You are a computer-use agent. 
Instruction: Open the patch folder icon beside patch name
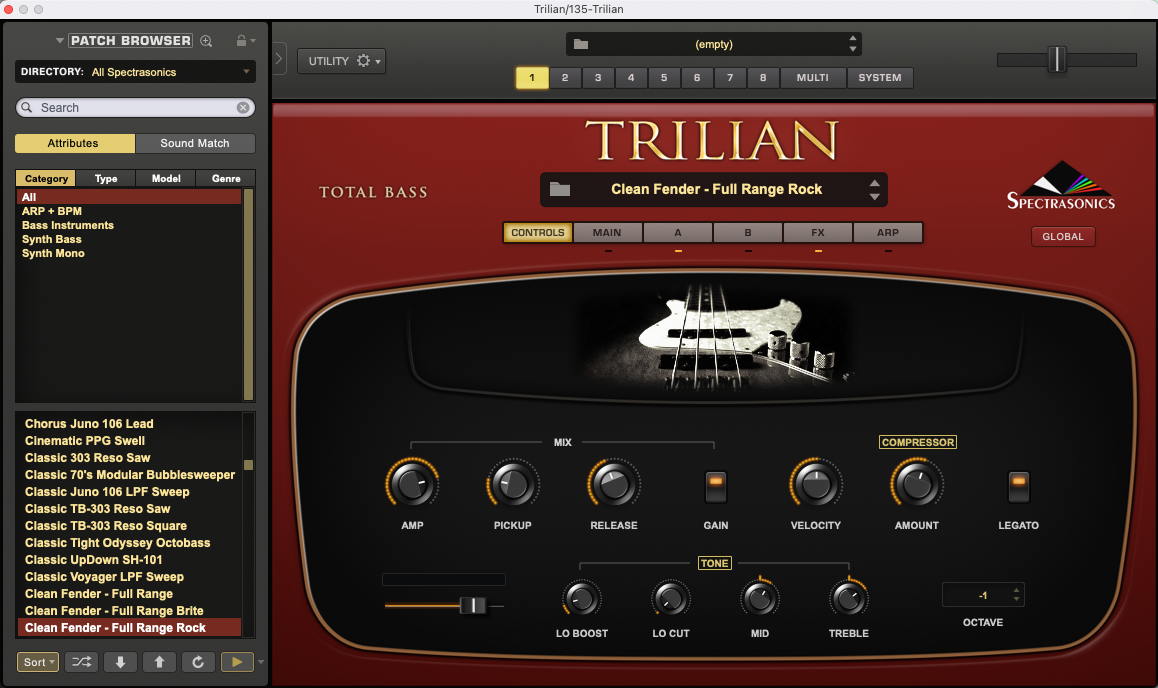coord(560,190)
